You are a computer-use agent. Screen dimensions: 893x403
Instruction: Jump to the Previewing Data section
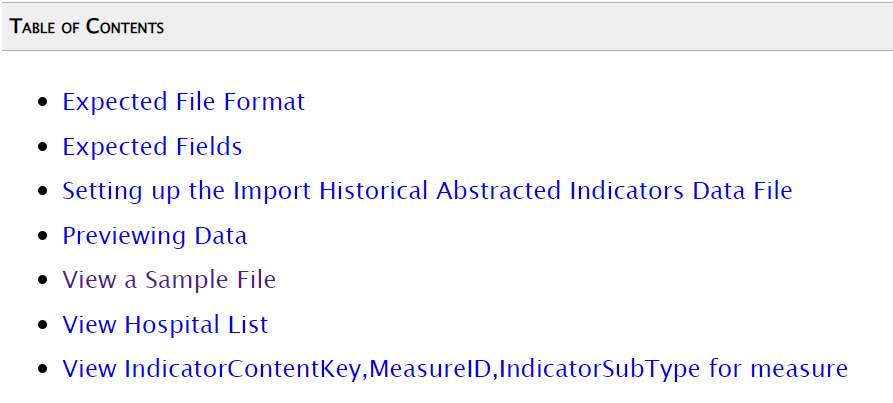tap(154, 236)
